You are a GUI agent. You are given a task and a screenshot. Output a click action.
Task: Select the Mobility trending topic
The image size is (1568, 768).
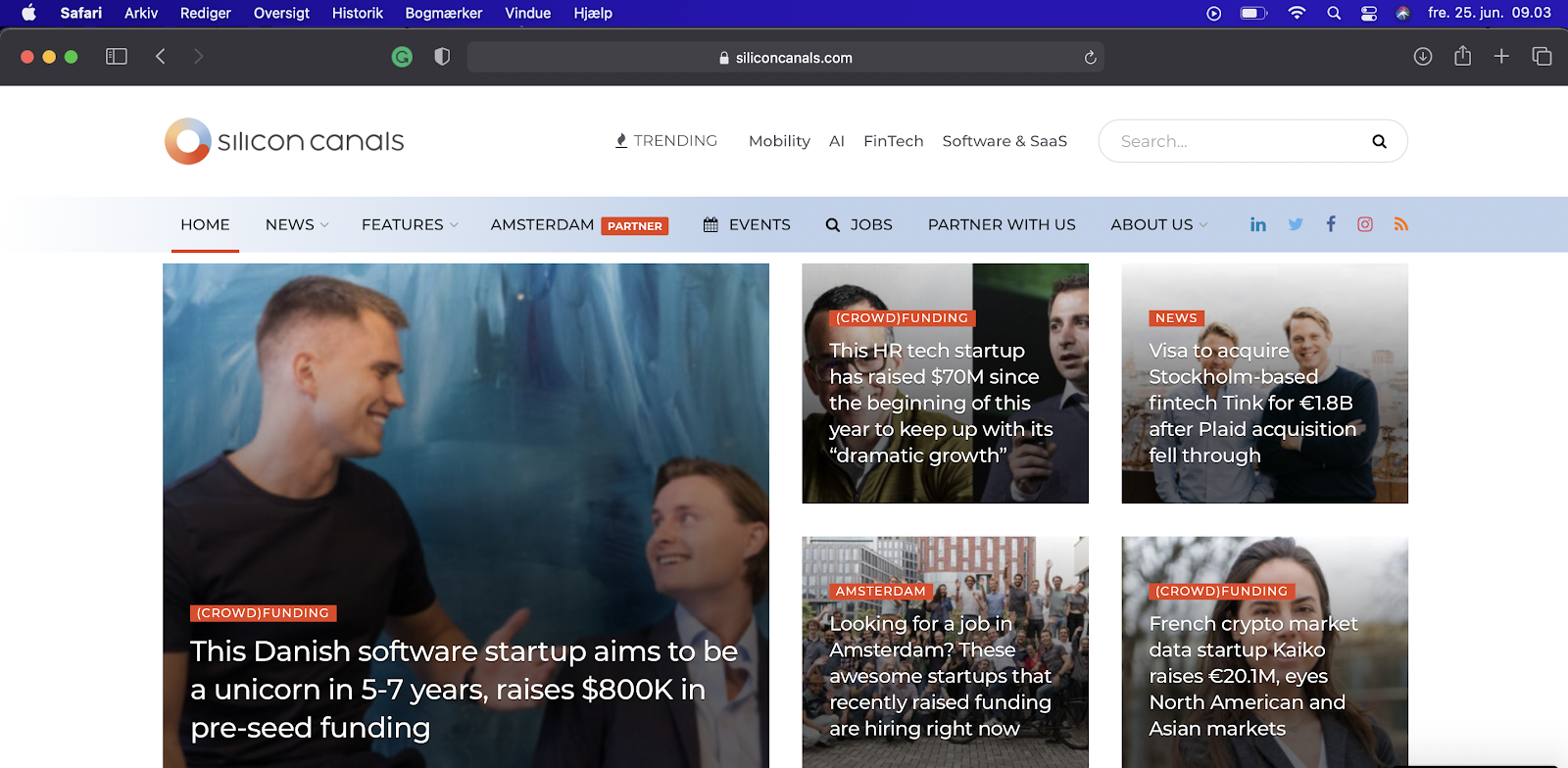pyautogui.click(x=779, y=141)
